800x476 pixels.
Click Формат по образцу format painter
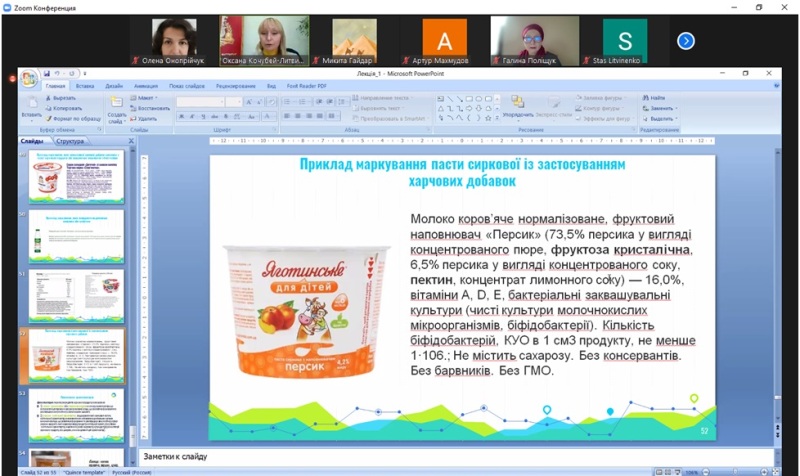(x=73, y=119)
